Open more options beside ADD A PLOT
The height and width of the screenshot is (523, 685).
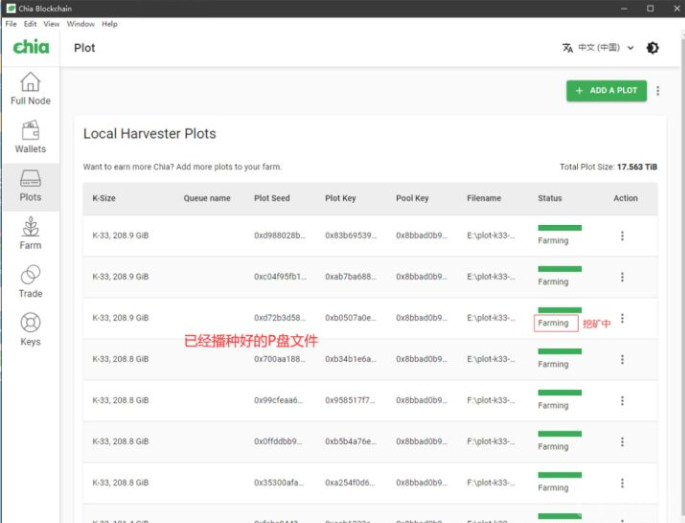click(657, 90)
